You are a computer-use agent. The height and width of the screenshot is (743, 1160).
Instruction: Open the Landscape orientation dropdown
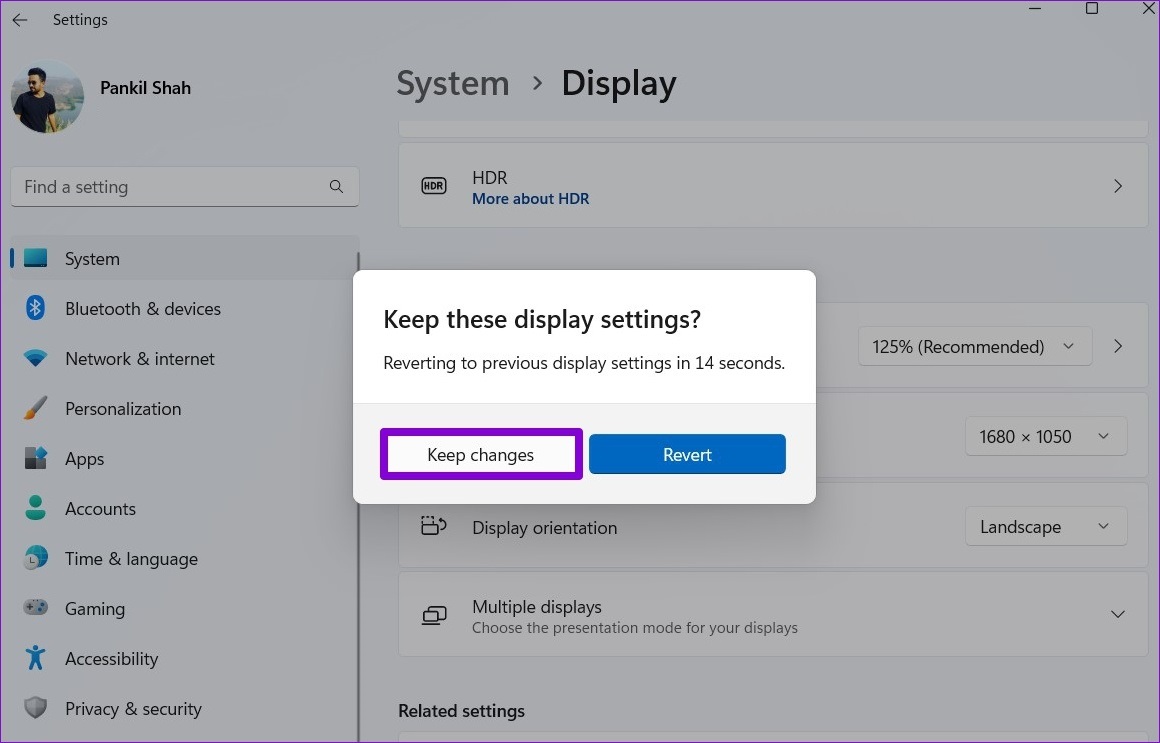pyautogui.click(x=1045, y=527)
